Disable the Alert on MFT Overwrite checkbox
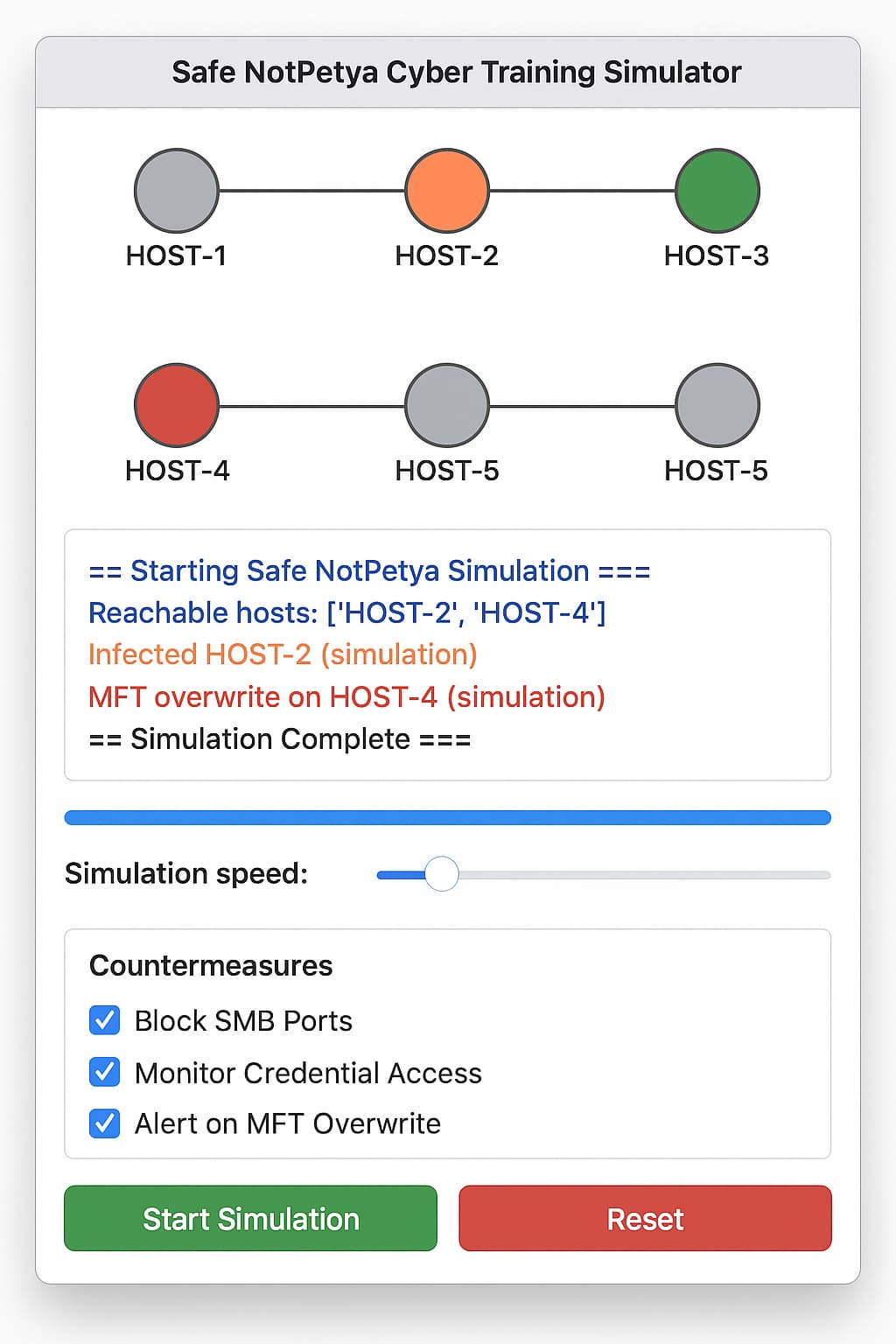The height and width of the screenshot is (1344, 896). 105,1123
